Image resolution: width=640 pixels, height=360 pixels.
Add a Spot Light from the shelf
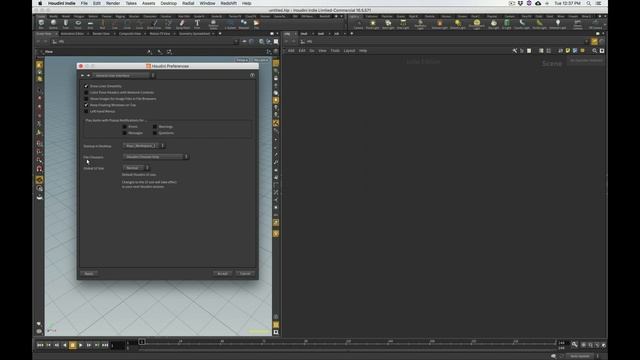point(388,24)
